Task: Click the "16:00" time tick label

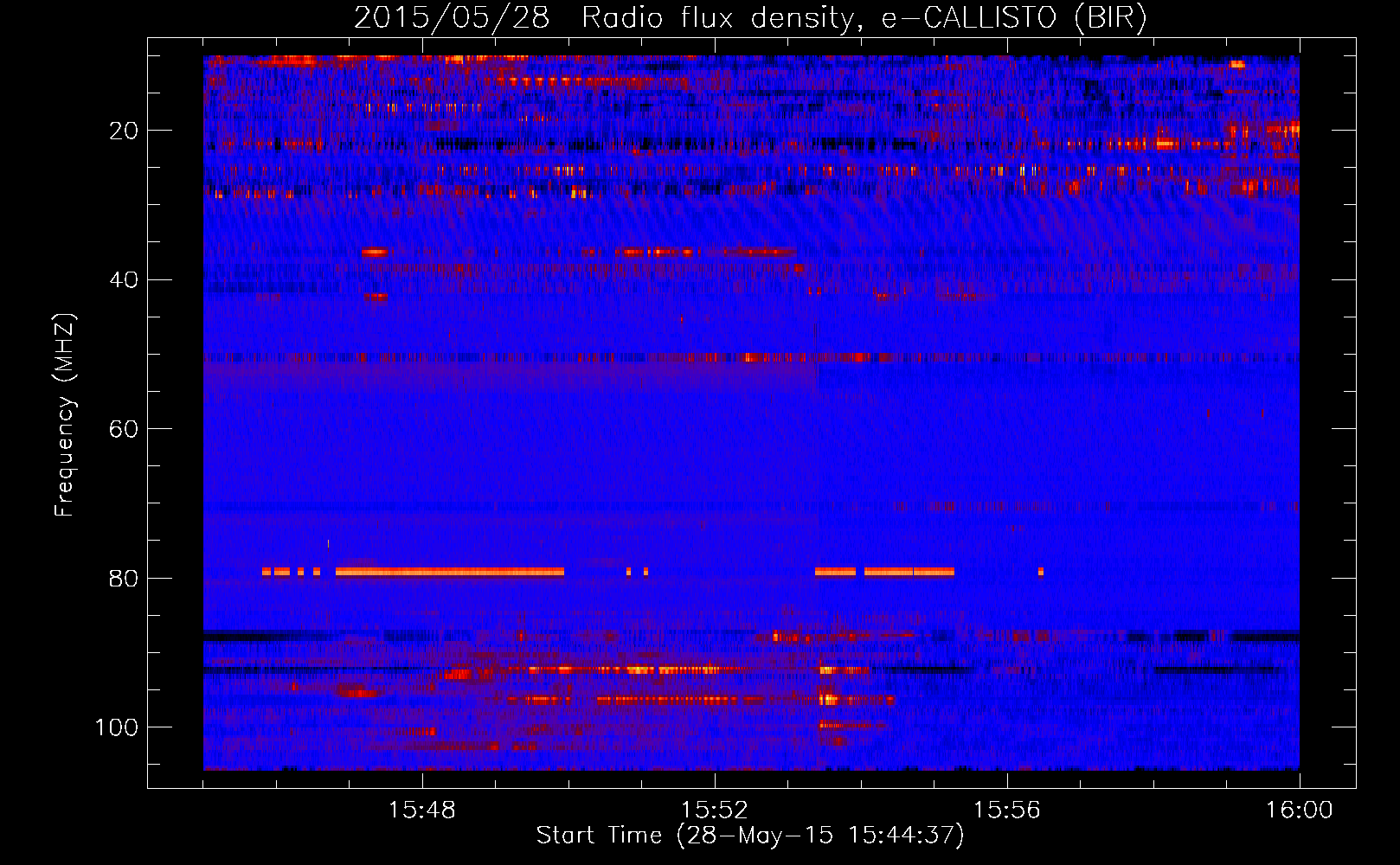Action: click(1299, 811)
